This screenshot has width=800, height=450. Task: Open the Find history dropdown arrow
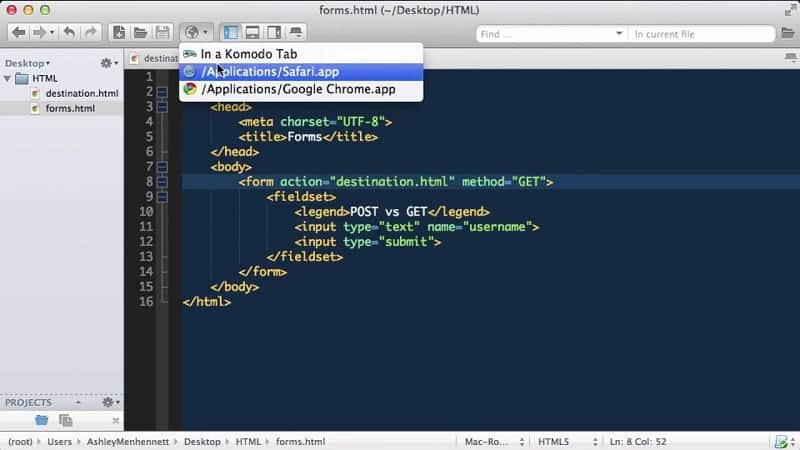[x=619, y=34]
